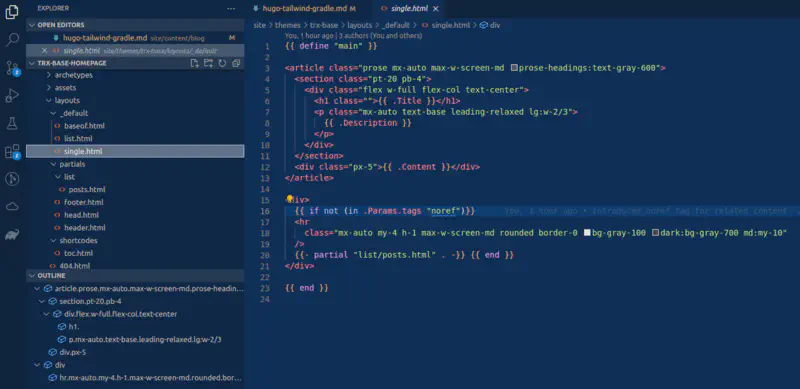Click '{{ .Content }}' on line 12
Image resolution: width=800 pixels, height=389 pixels.
coord(418,167)
